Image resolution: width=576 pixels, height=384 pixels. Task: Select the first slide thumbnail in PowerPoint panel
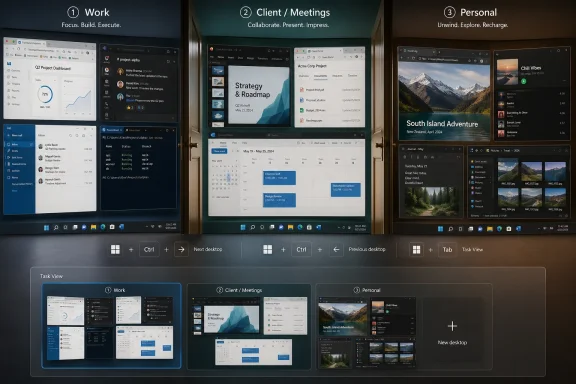click(218, 71)
